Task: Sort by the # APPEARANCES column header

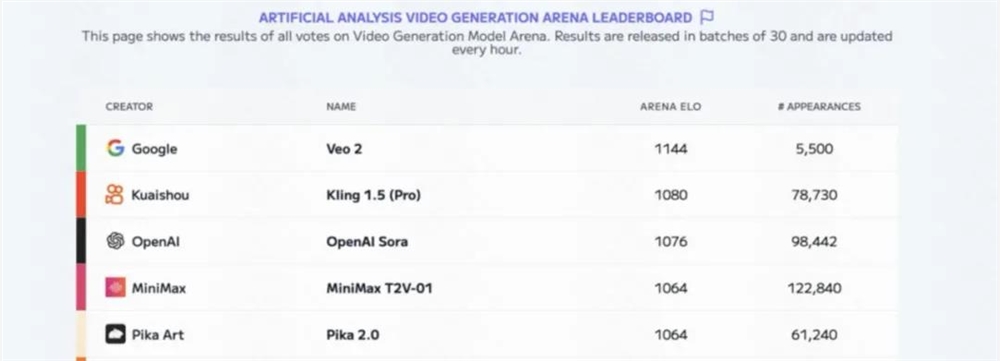Action: point(819,107)
